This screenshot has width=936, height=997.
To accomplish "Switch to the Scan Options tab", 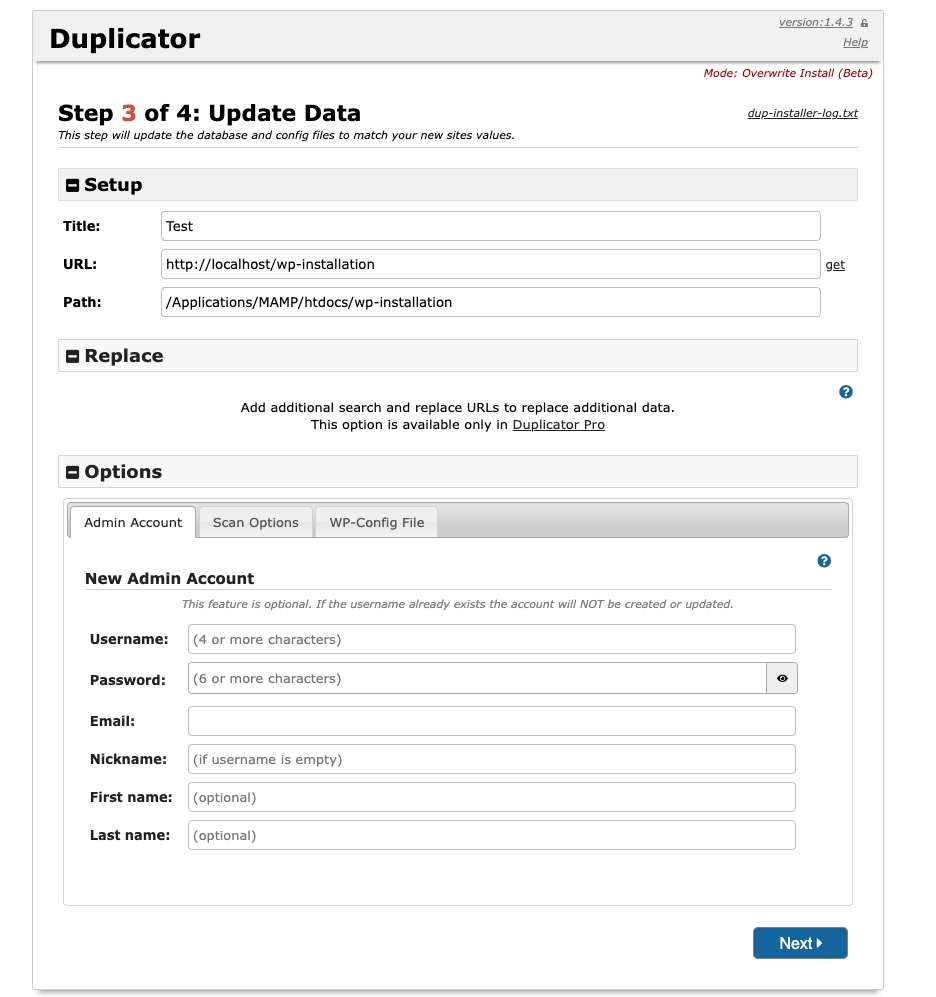I will (x=256, y=522).
